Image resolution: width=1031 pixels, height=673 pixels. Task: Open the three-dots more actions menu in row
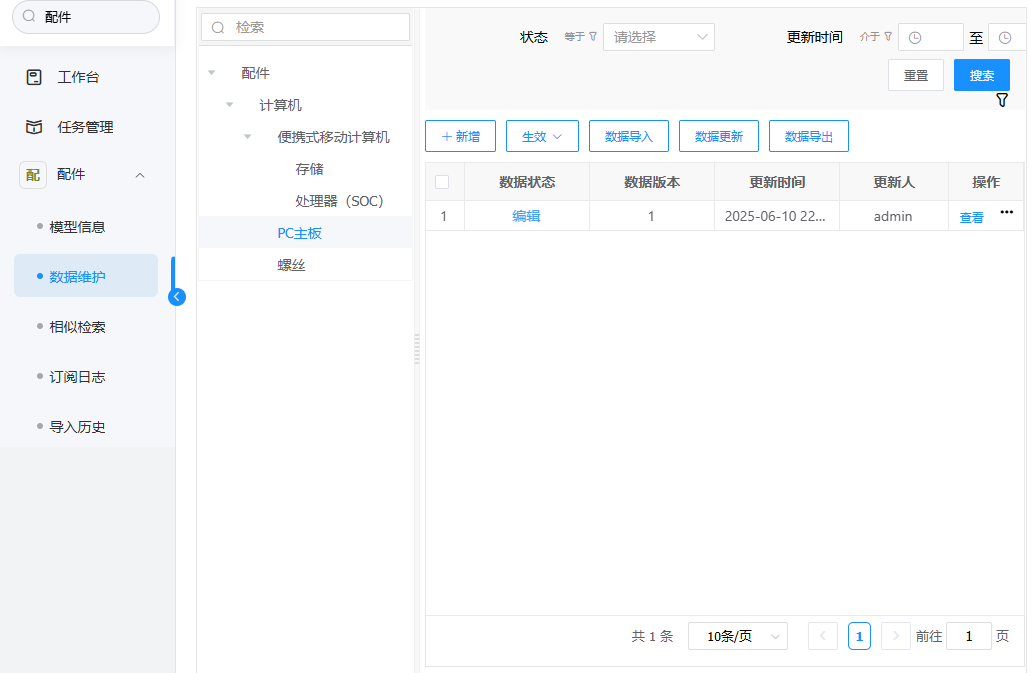click(1006, 212)
